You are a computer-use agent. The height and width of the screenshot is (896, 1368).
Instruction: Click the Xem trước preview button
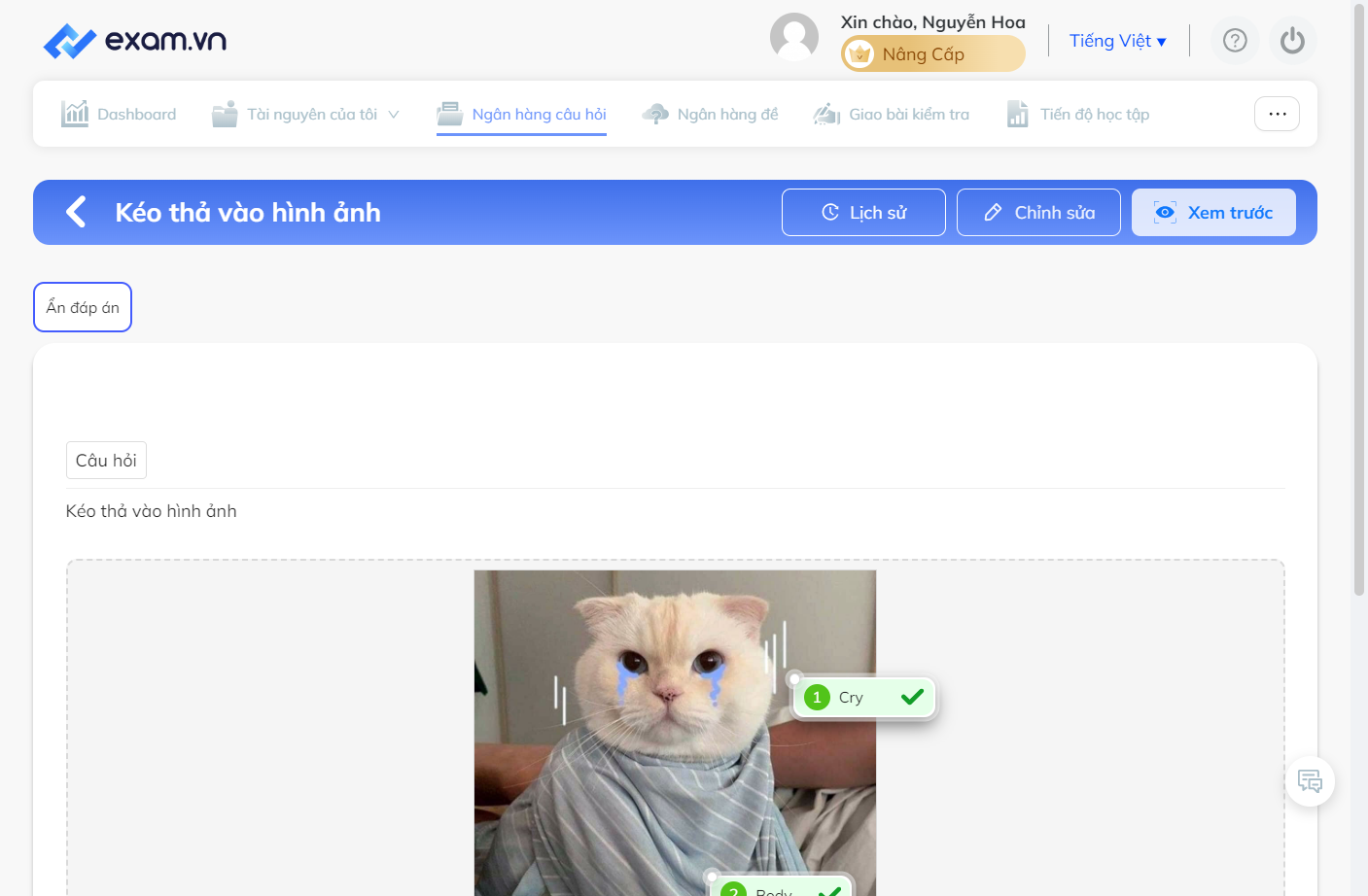(x=1213, y=212)
